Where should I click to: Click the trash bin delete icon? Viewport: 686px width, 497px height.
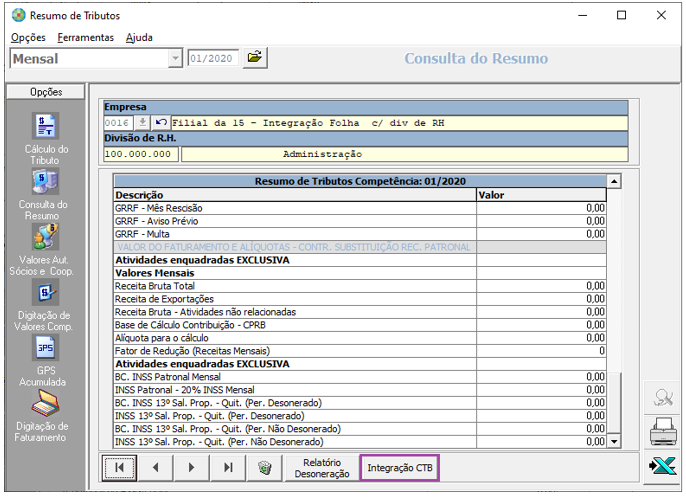[x=264, y=468]
